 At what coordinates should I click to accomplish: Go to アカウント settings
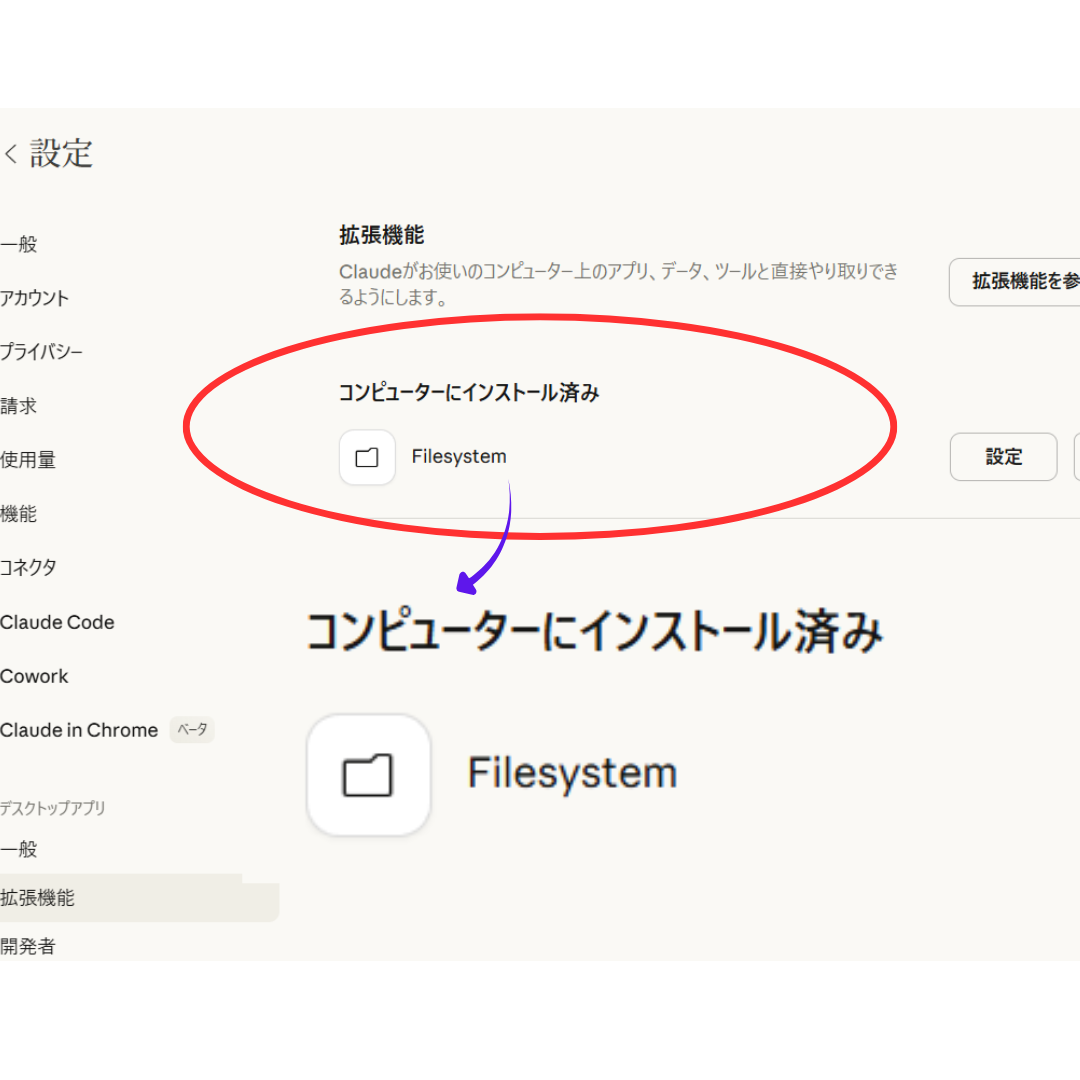[x=35, y=298]
